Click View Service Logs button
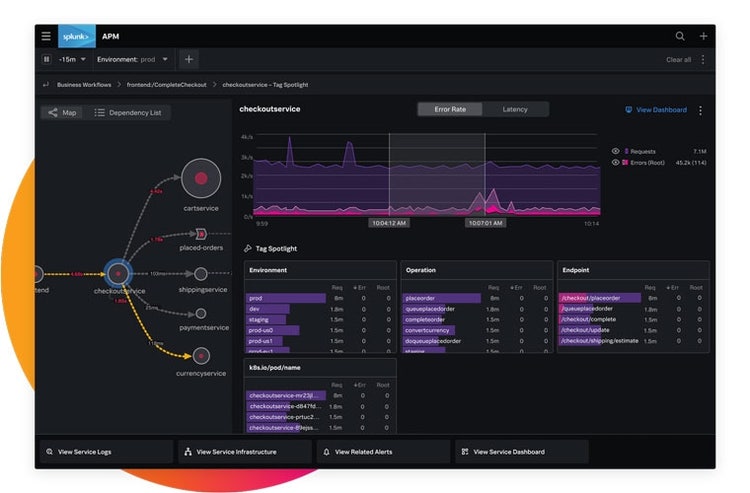The width and height of the screenshot is (750, 493). tap(105, 452)
